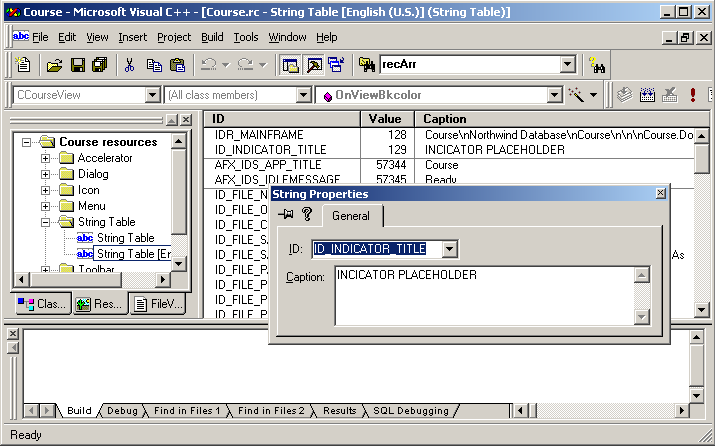Close the workspace pane with X button
The width and height of the screenshot is (715, 446).
click(186, 120)
